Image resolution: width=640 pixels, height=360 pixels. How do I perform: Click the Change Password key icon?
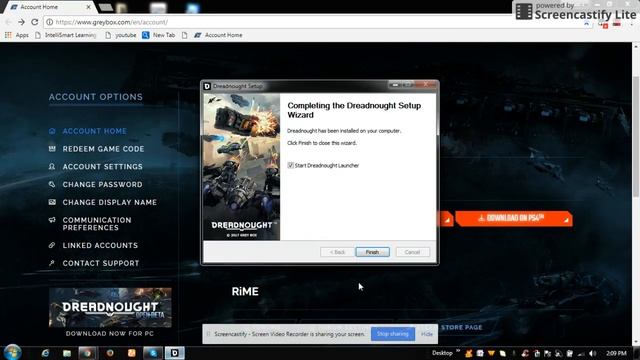[52, 184]
